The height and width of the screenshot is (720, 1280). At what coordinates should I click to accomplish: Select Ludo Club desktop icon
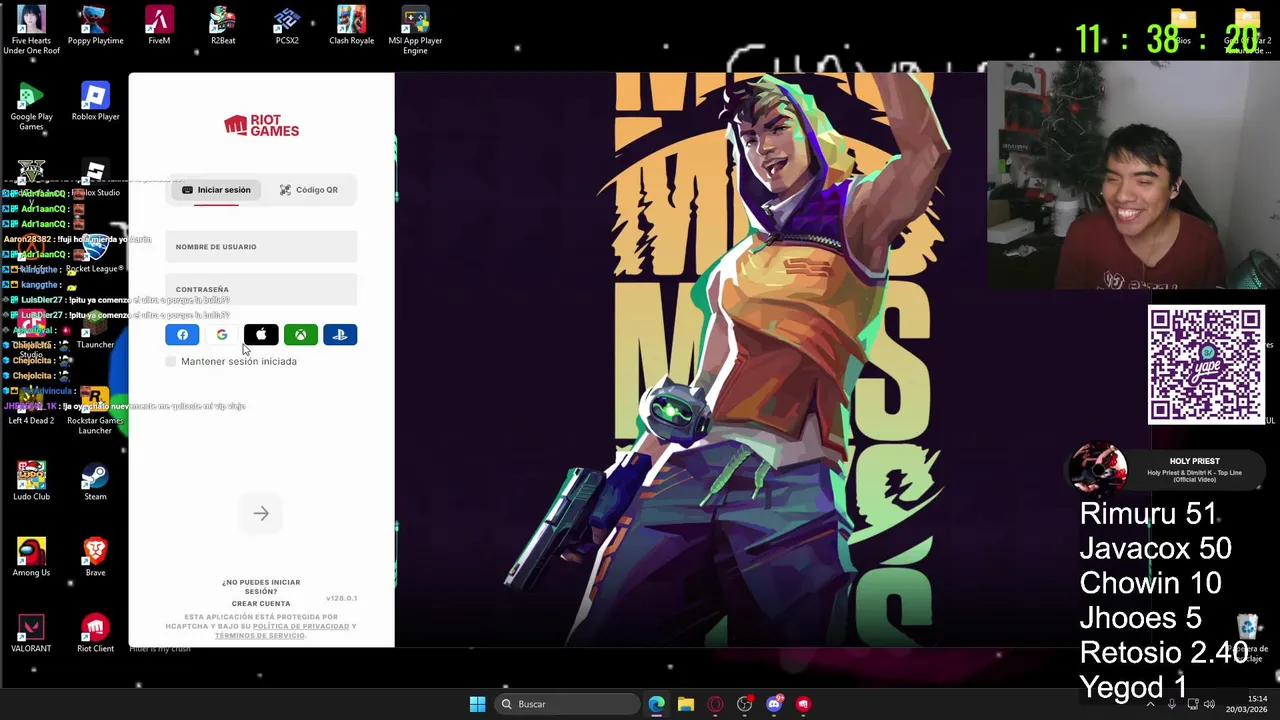tap(31, 482)
